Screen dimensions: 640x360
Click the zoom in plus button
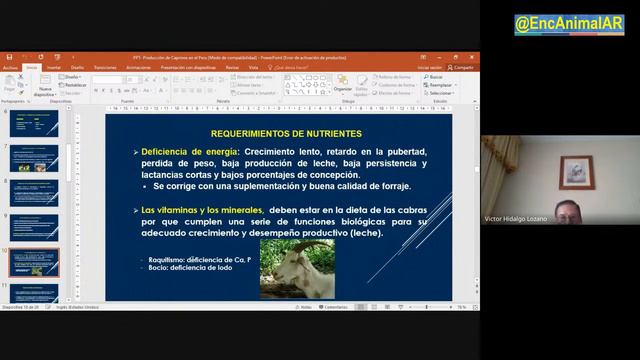coord(451,307)
